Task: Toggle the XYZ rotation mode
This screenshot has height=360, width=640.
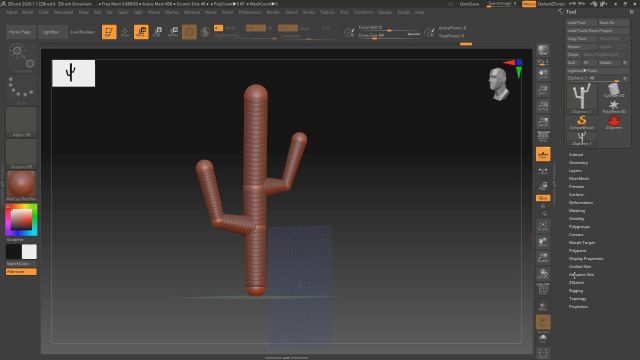Action: pos(543,198)
